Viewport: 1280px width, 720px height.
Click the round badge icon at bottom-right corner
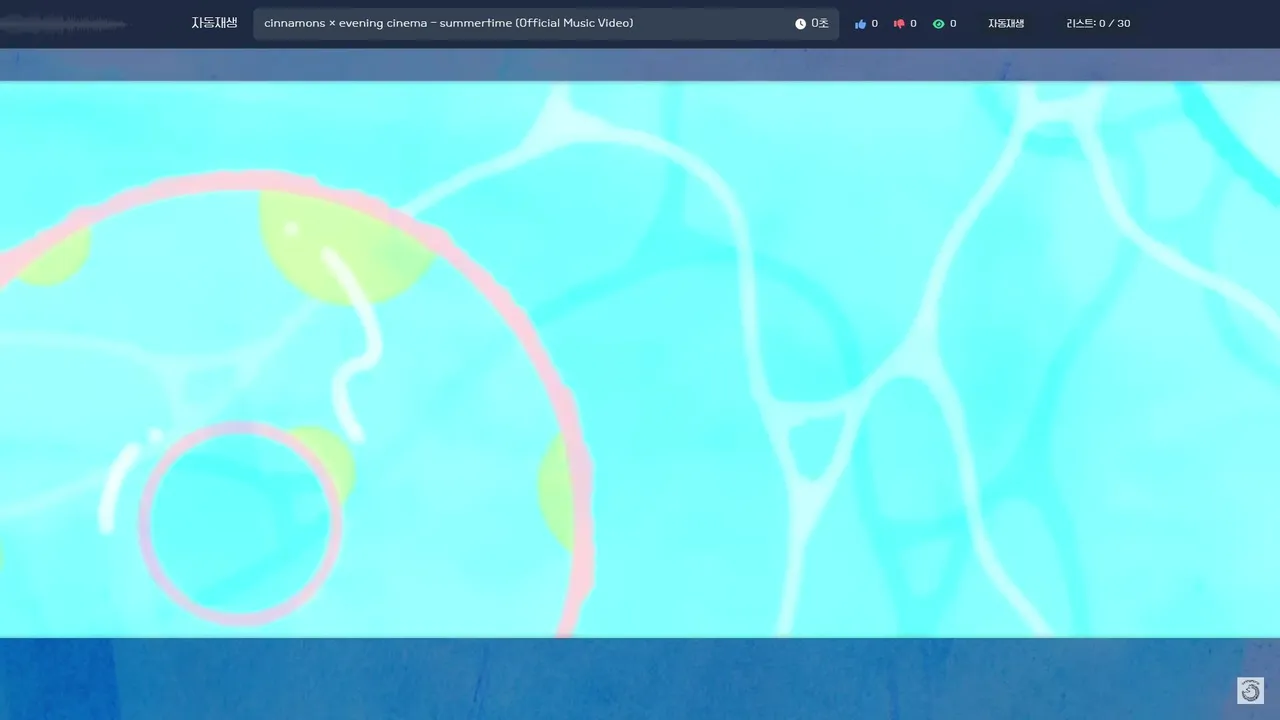(1250, 690)
